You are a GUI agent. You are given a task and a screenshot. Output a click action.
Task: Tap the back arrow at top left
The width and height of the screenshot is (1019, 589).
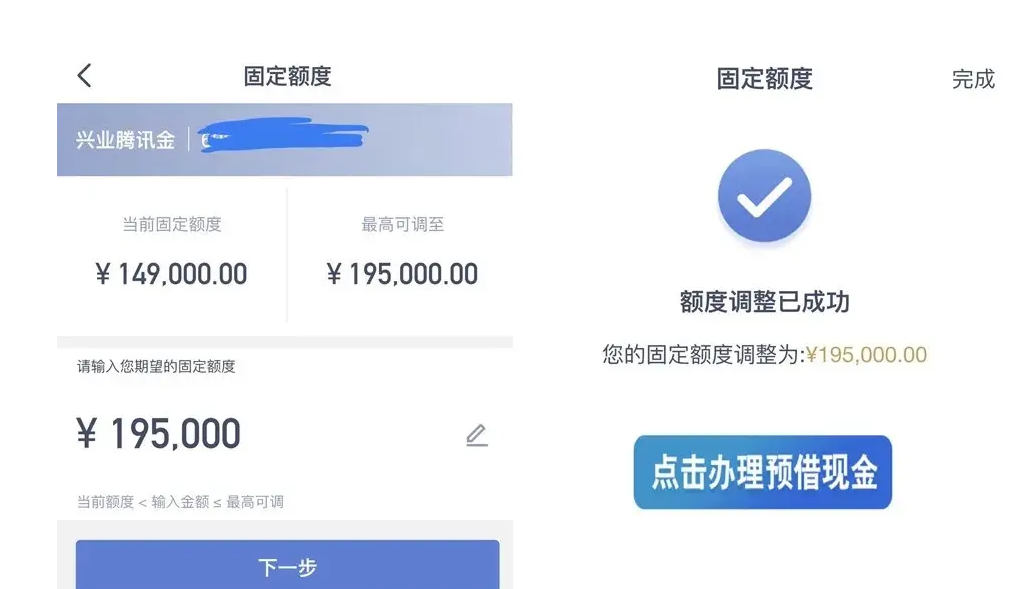(x=84, y=75)
